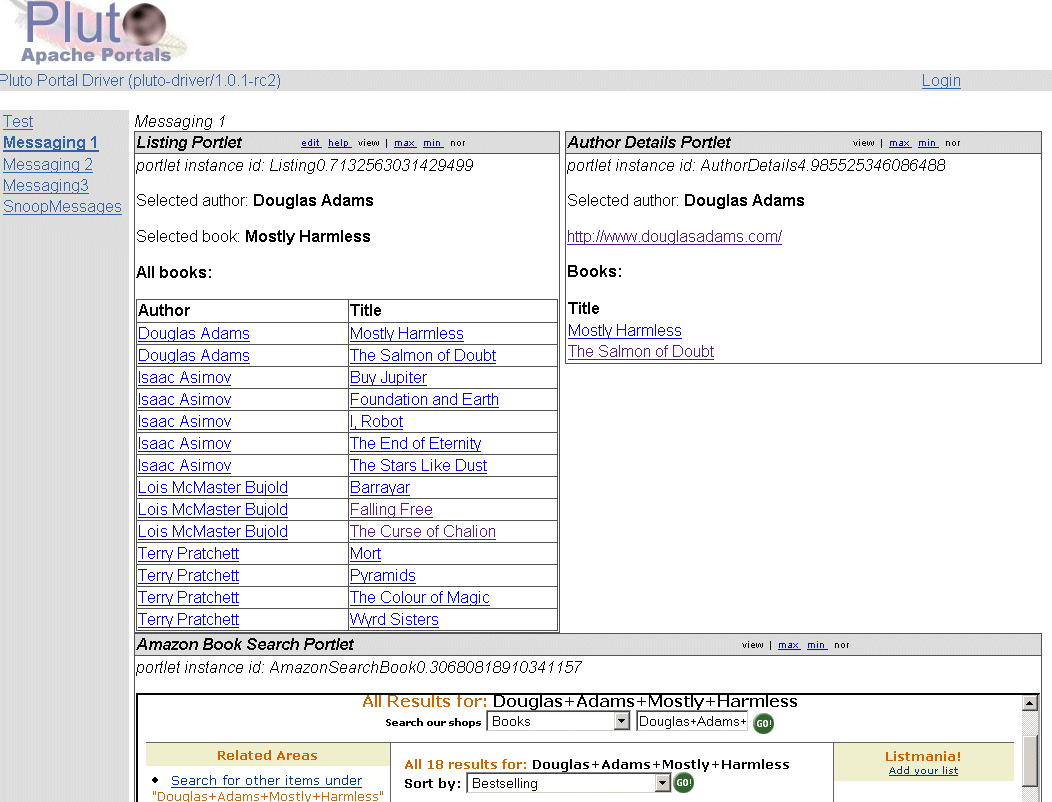Select The Salmon of Doubt in Author Details
This screenshot has height=802, width=1052.
641,351
